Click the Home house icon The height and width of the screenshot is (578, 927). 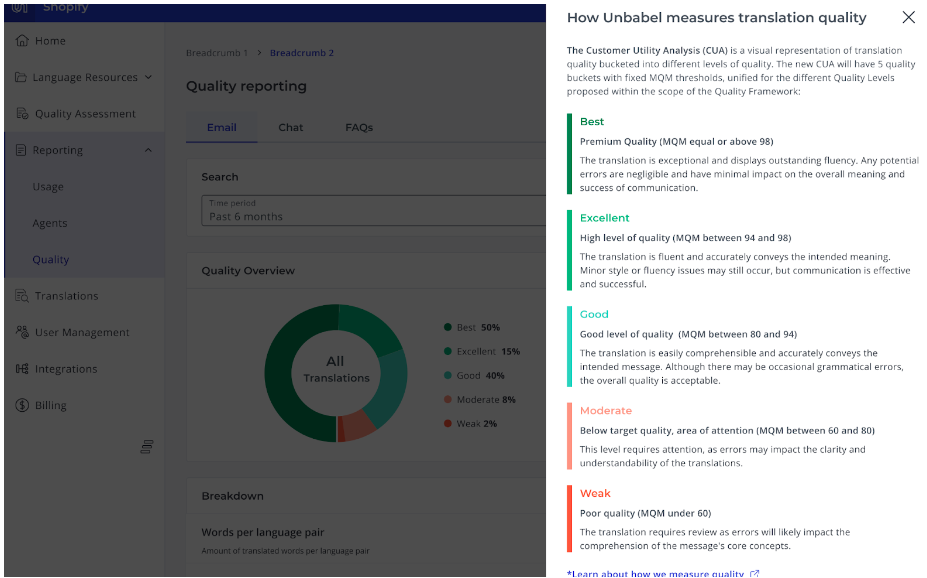point(22,40)
